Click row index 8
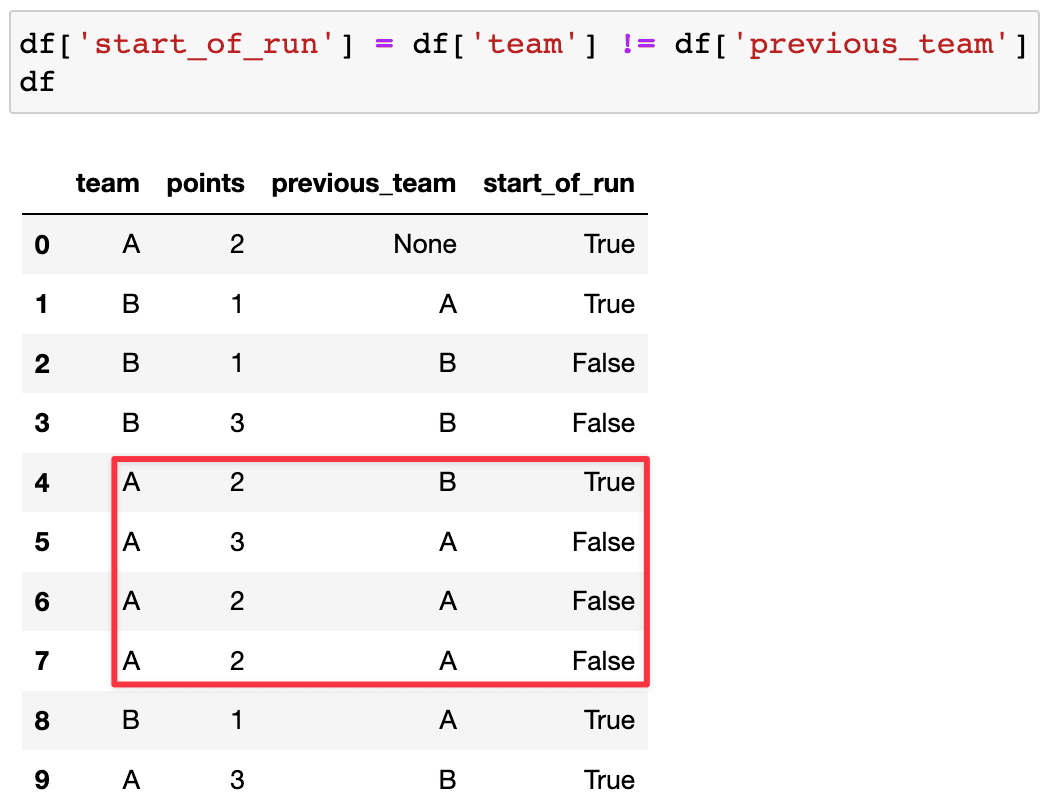 tap(42, 720)
